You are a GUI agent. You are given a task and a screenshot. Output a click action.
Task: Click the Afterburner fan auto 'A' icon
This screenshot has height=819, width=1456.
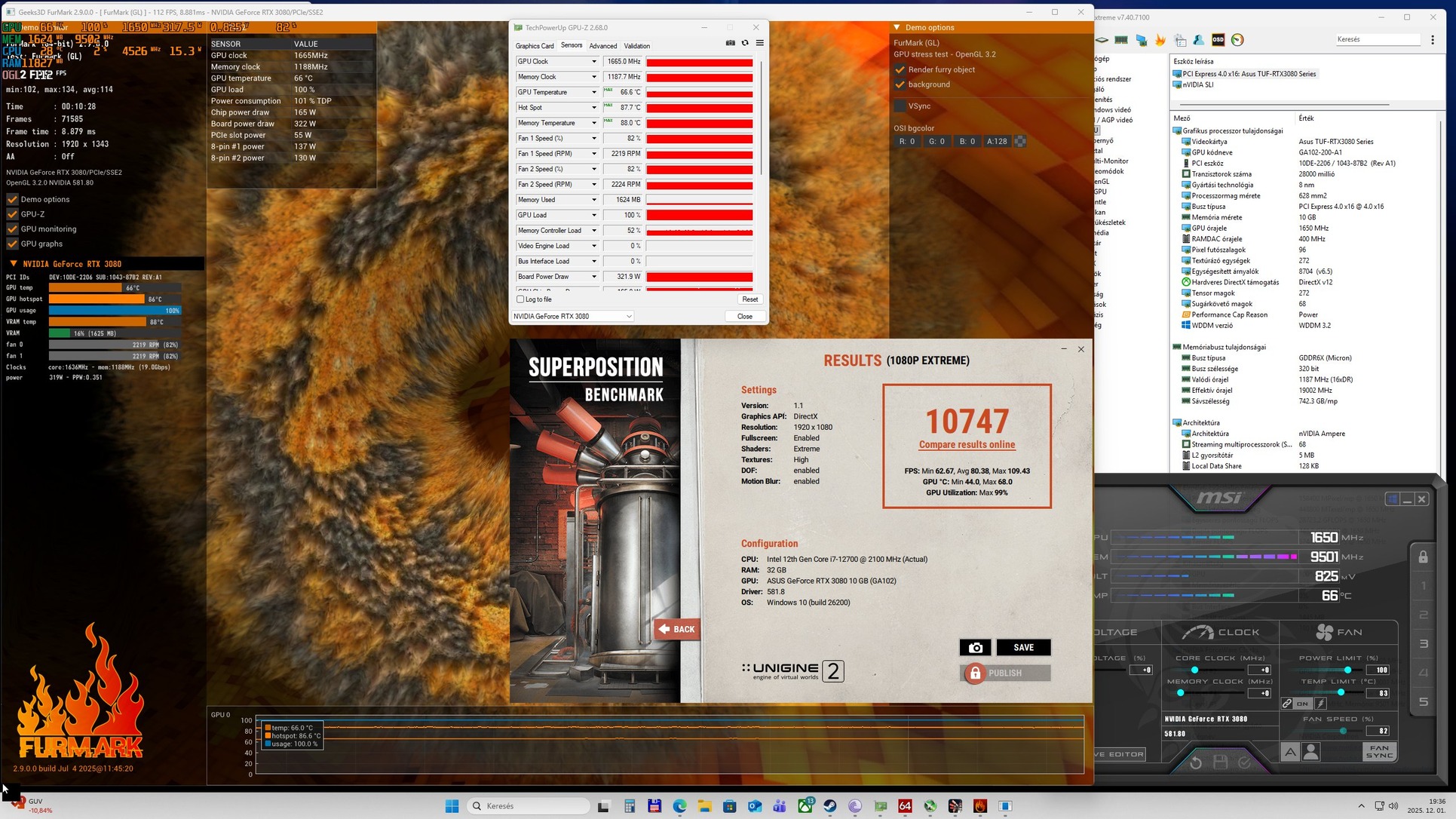(x=1290, y=752)
